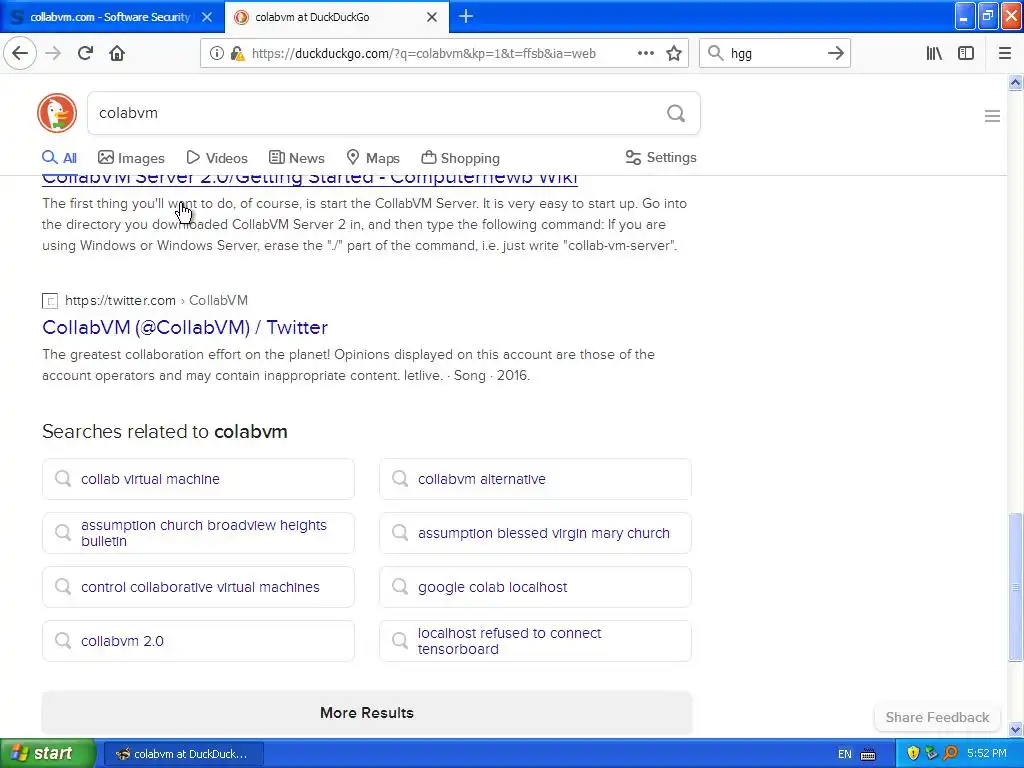Click the orange magnifier tray icon
This screenshot has height=768, width=1024.
click(950, 754)
